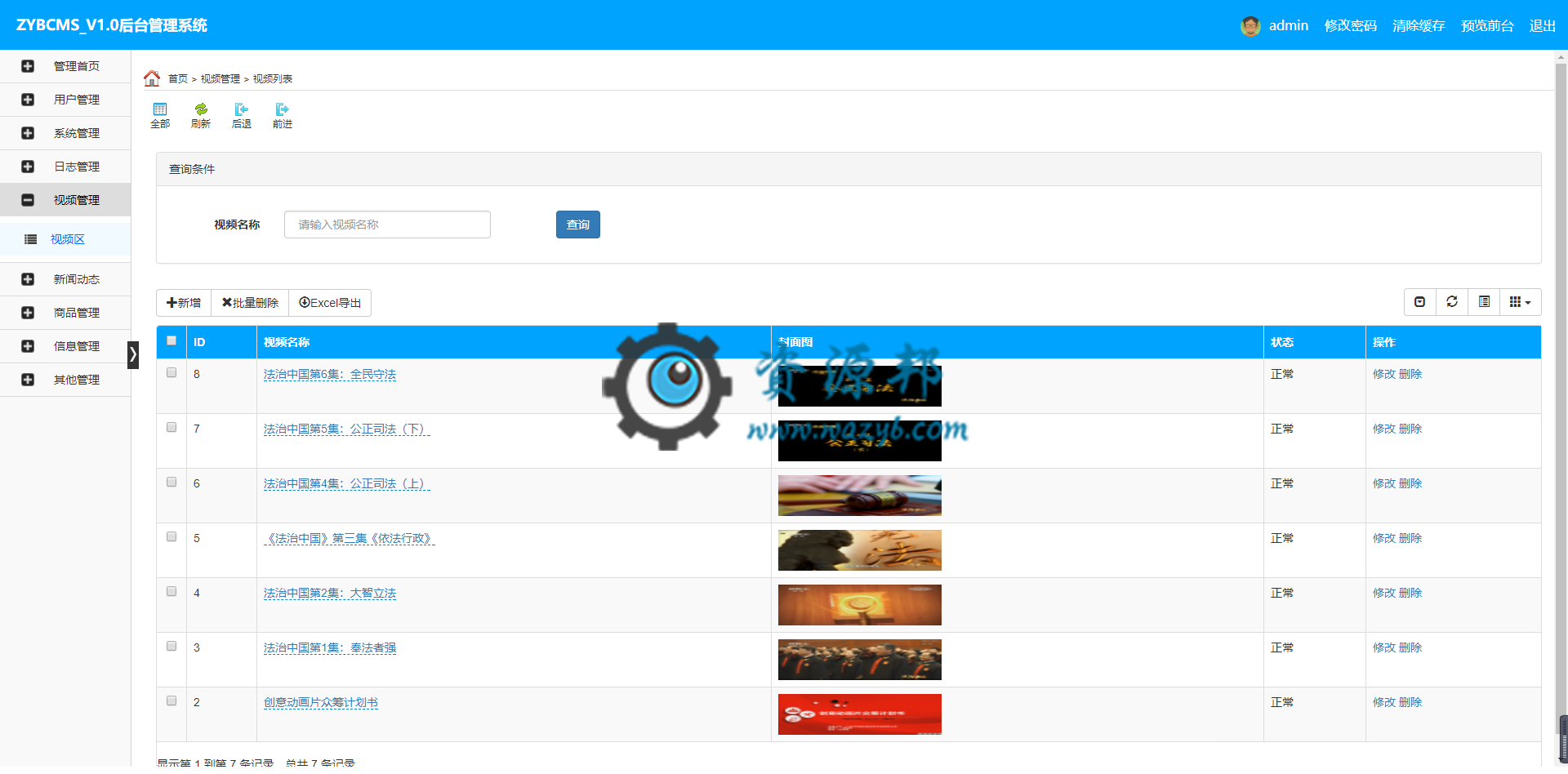Check the row with ID 5

pos(171,537)
